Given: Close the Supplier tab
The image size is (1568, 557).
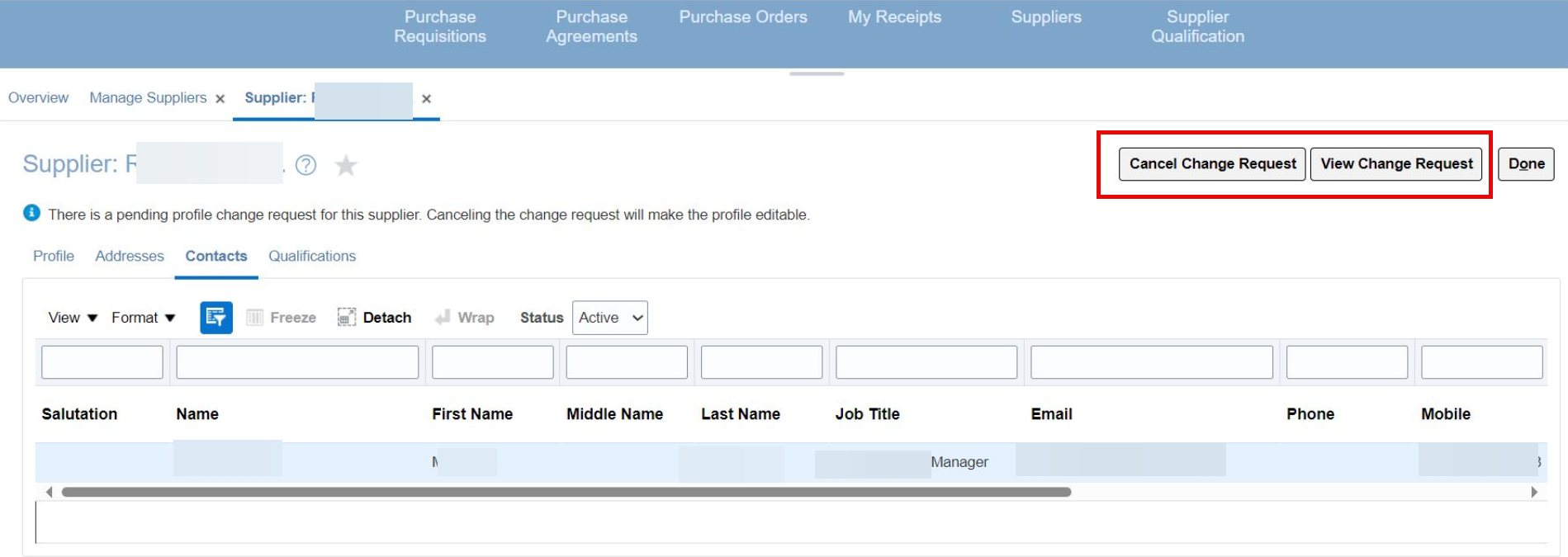Looking at the screenshot, I should 426,99.
